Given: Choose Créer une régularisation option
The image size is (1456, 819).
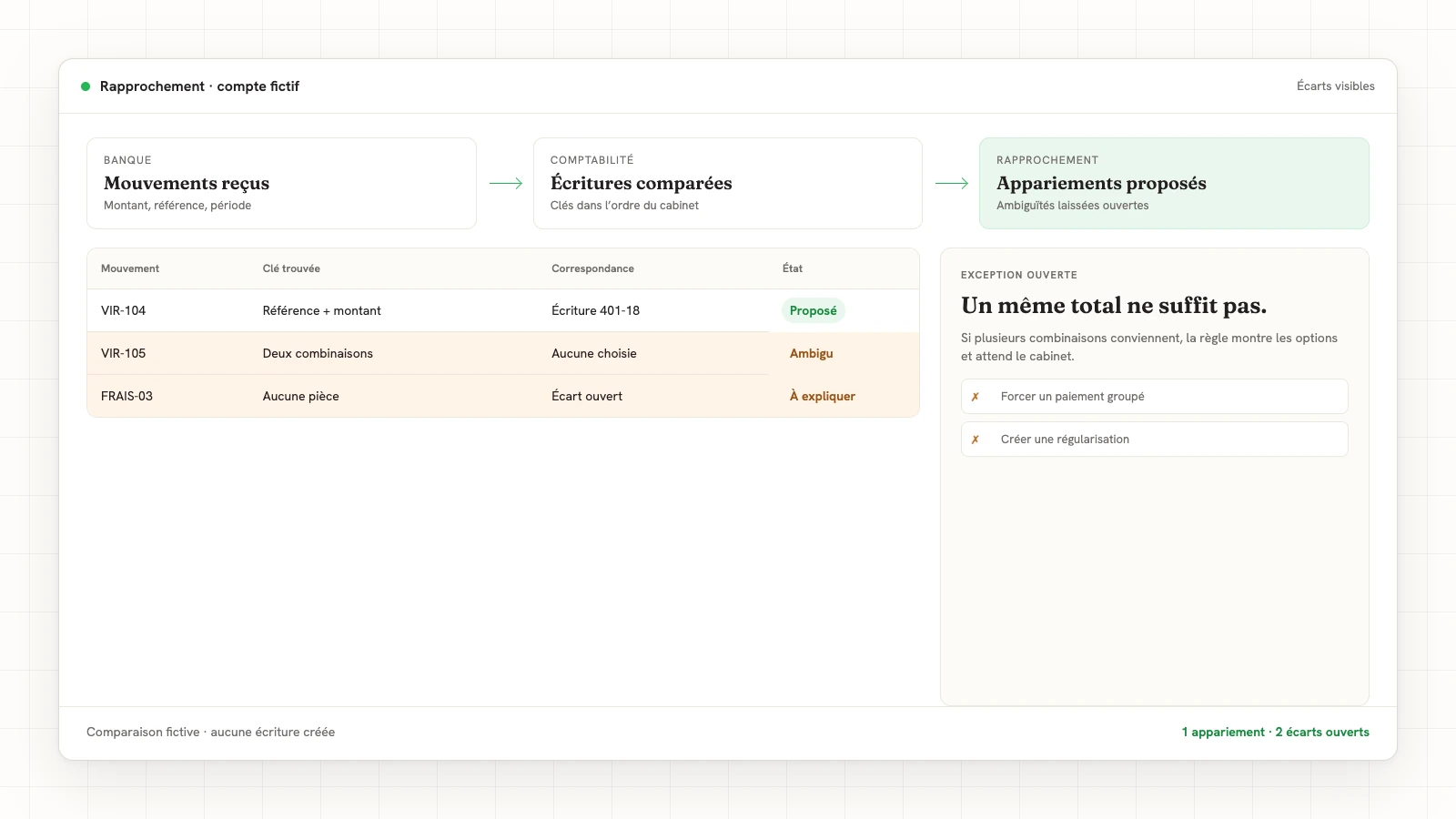Looking at the screenshot, I should 1154,440.
